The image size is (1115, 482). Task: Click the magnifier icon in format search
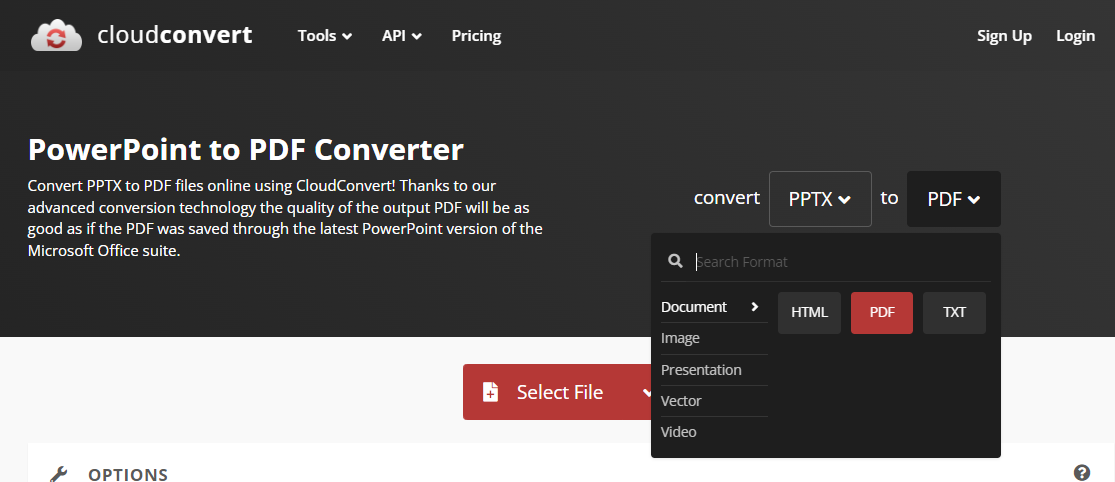[x=676, y=261]
